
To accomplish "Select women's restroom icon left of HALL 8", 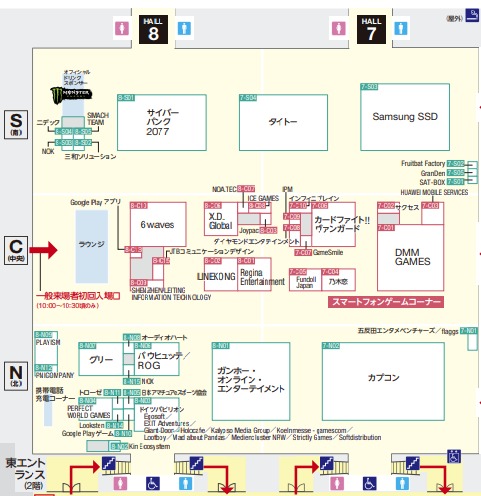I will click(122, 28).
